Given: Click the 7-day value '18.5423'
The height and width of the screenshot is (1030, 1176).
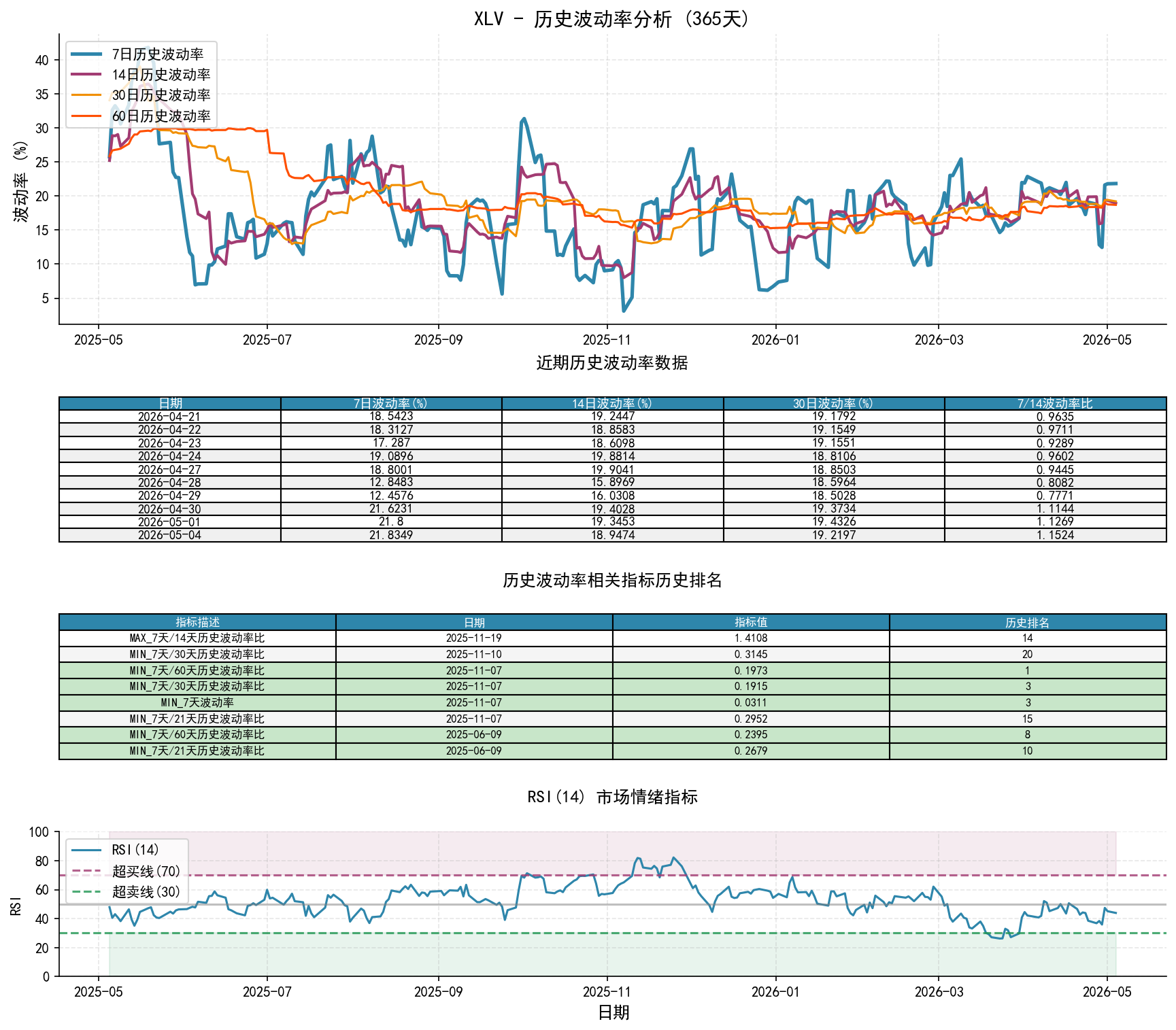Looking at the screenshot, I should tap(391, 417).
